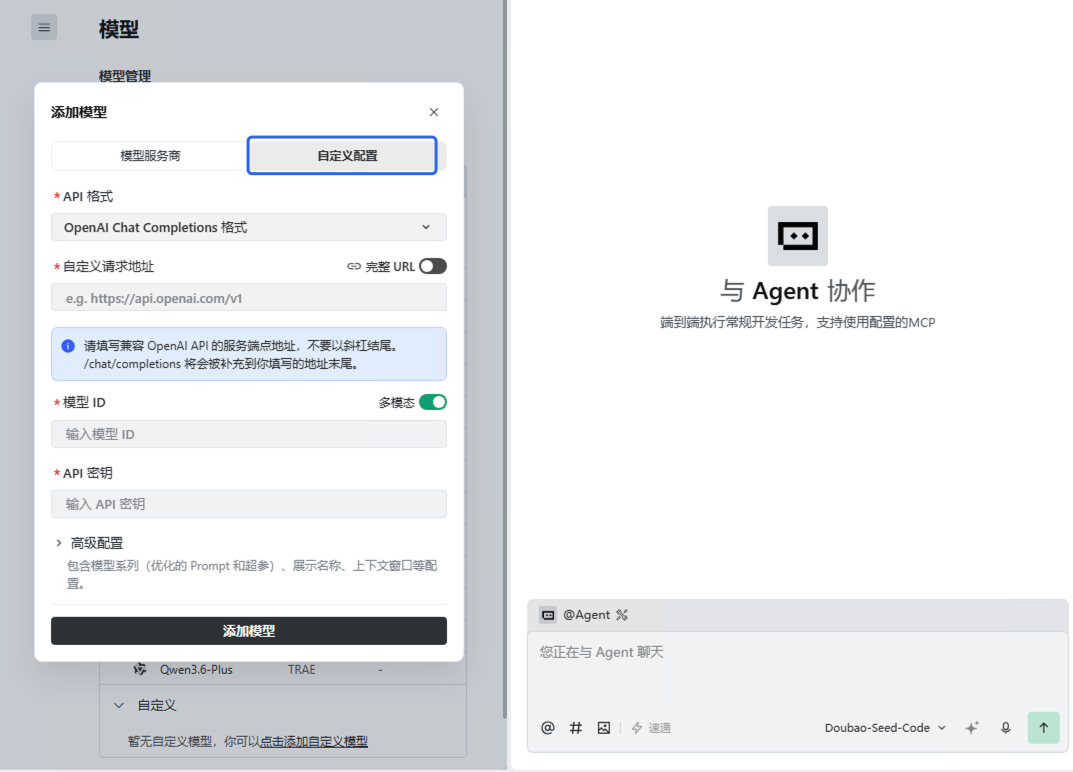Click the 速通 lightning button

coord(651,728)
